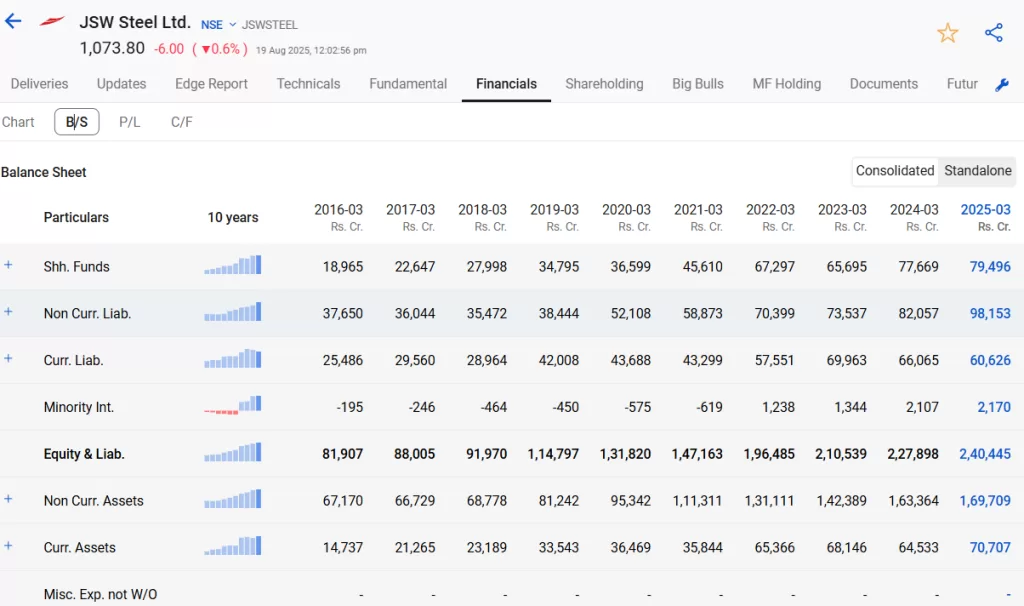Click Non Curr. Liab. 2023-03 value 73,537
1024x606 pixels.
(x=846, y=313)
